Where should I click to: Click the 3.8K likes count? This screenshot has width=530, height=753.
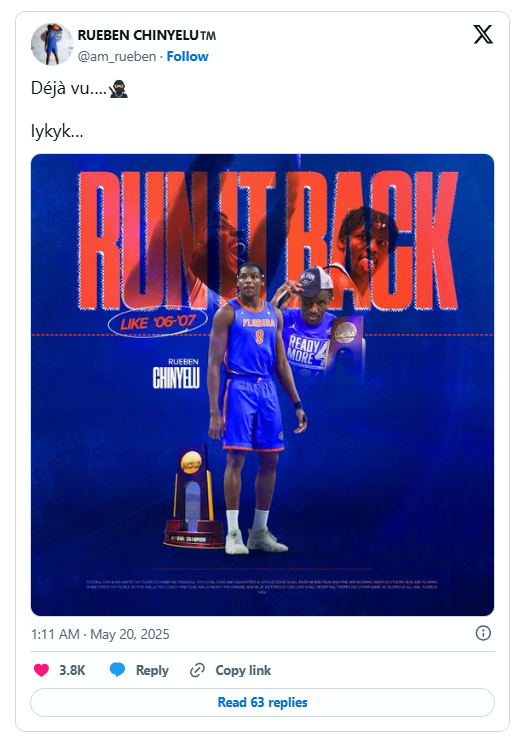click(72, 670)
